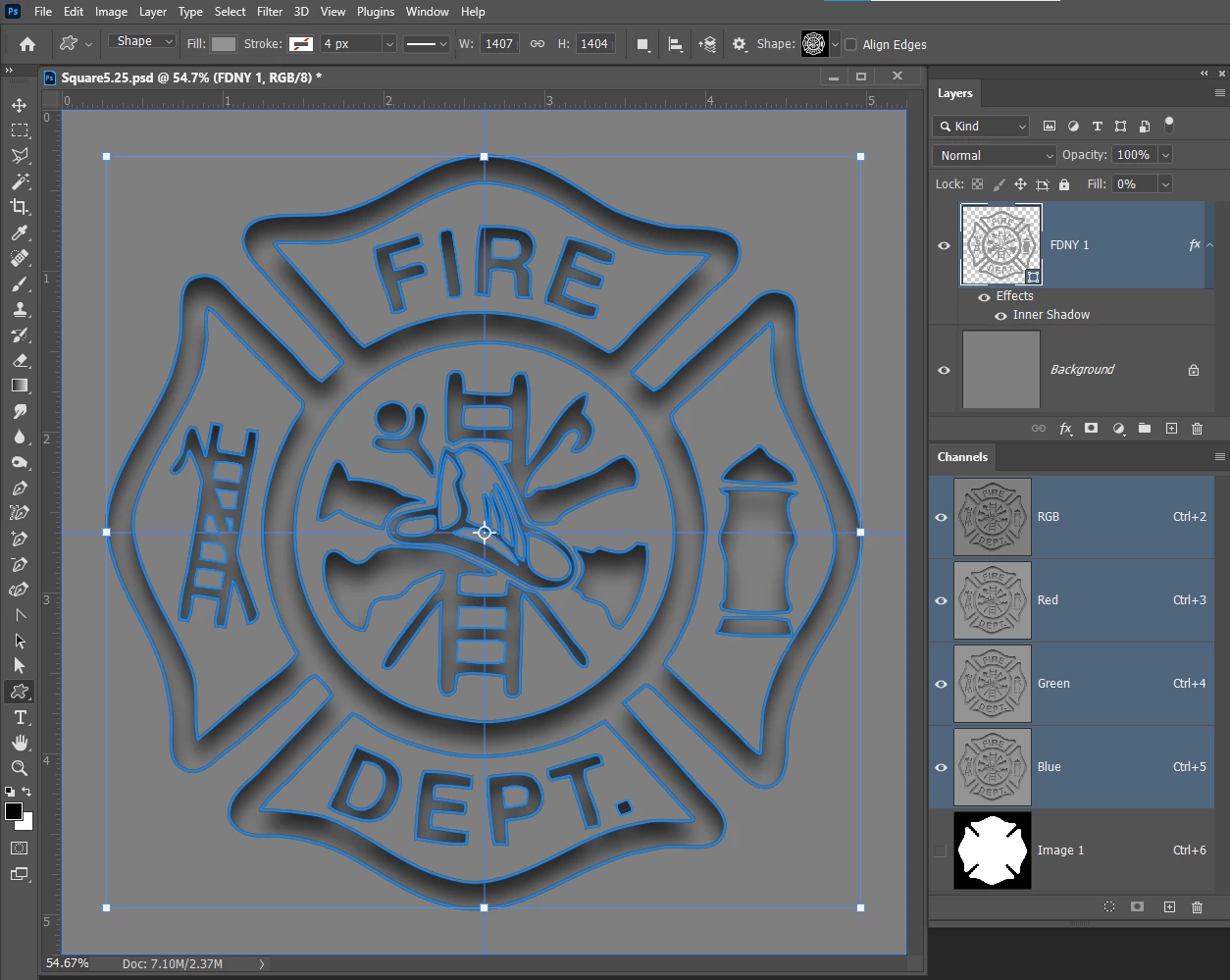Click the foreground color swatch
The width and height of the screenshot is (1230, 980).
click(x=13, y=811)
